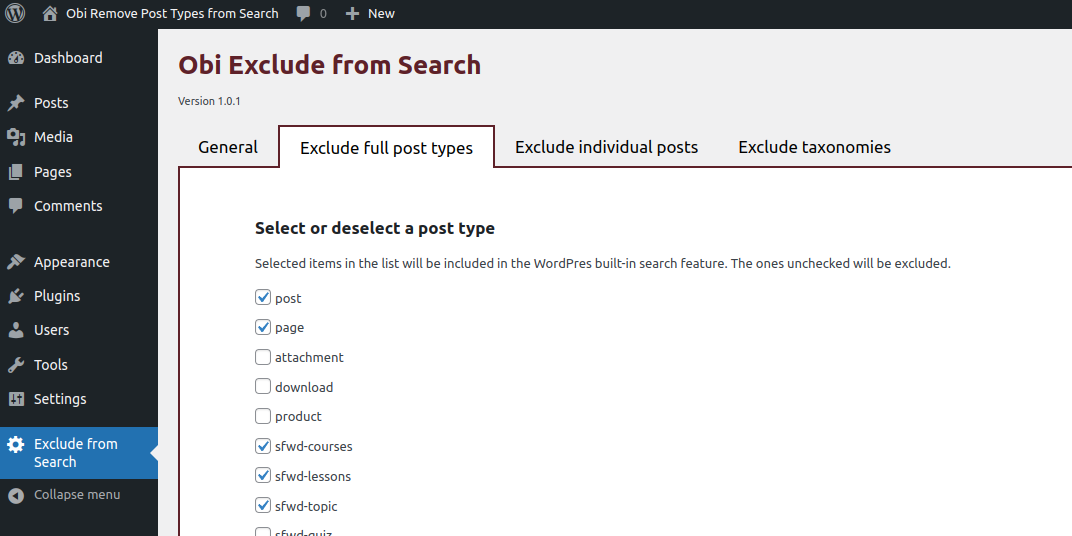Click the sfwd-lessons label text
This screenshot has height=536, width=1072.
pos(313,476)
